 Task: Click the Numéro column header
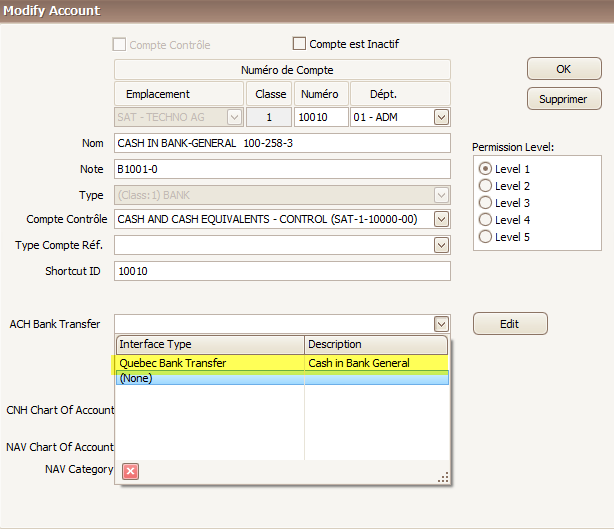321,94
